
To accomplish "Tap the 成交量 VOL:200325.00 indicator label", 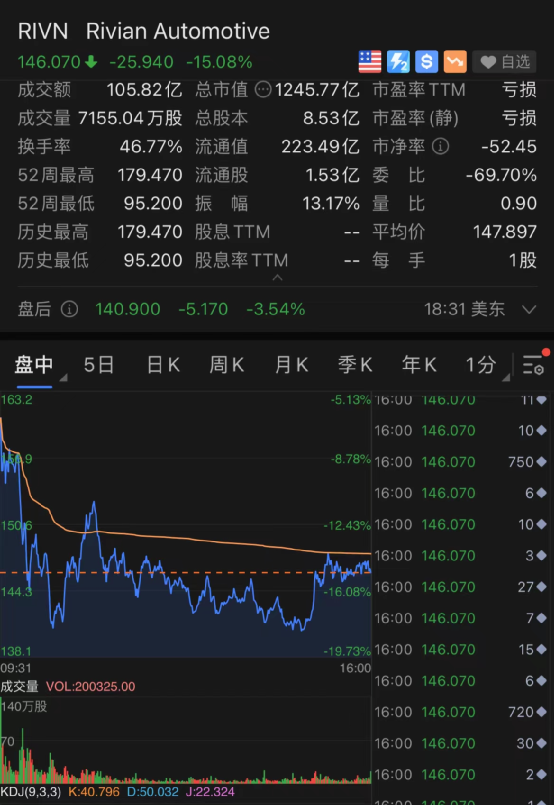I will tap(68, 686).
